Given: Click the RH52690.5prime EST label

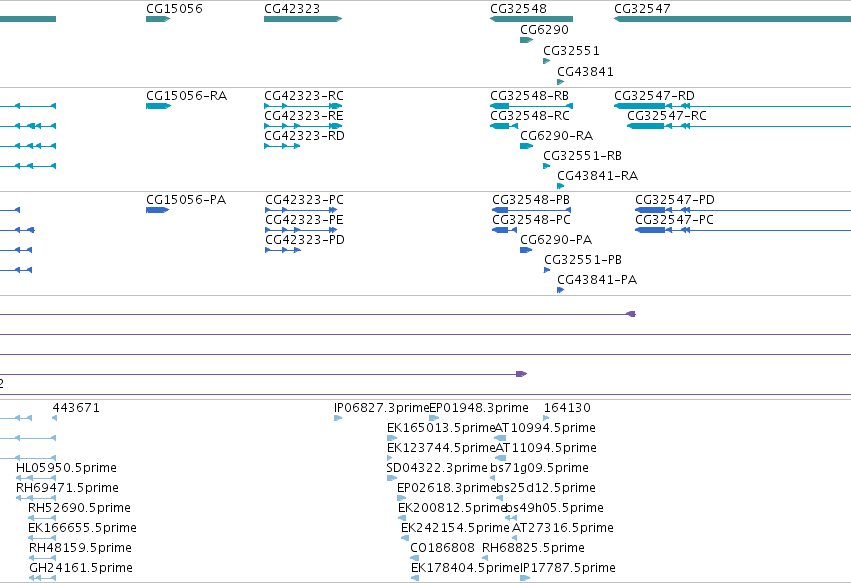Looking at the screenshot, I should click(x=79, y=508).
